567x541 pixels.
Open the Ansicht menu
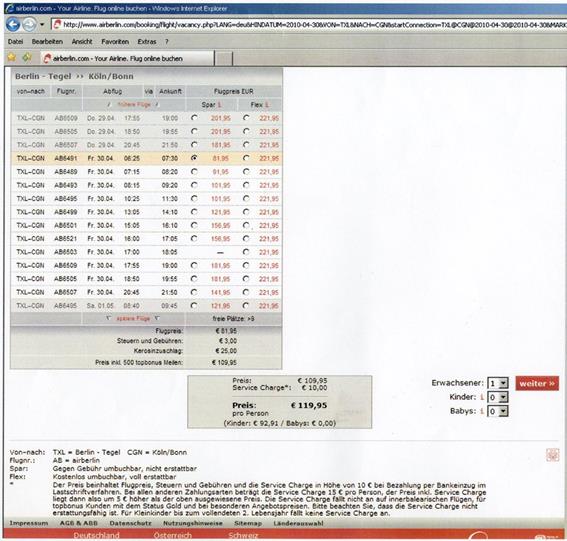(x=82, y=42)
